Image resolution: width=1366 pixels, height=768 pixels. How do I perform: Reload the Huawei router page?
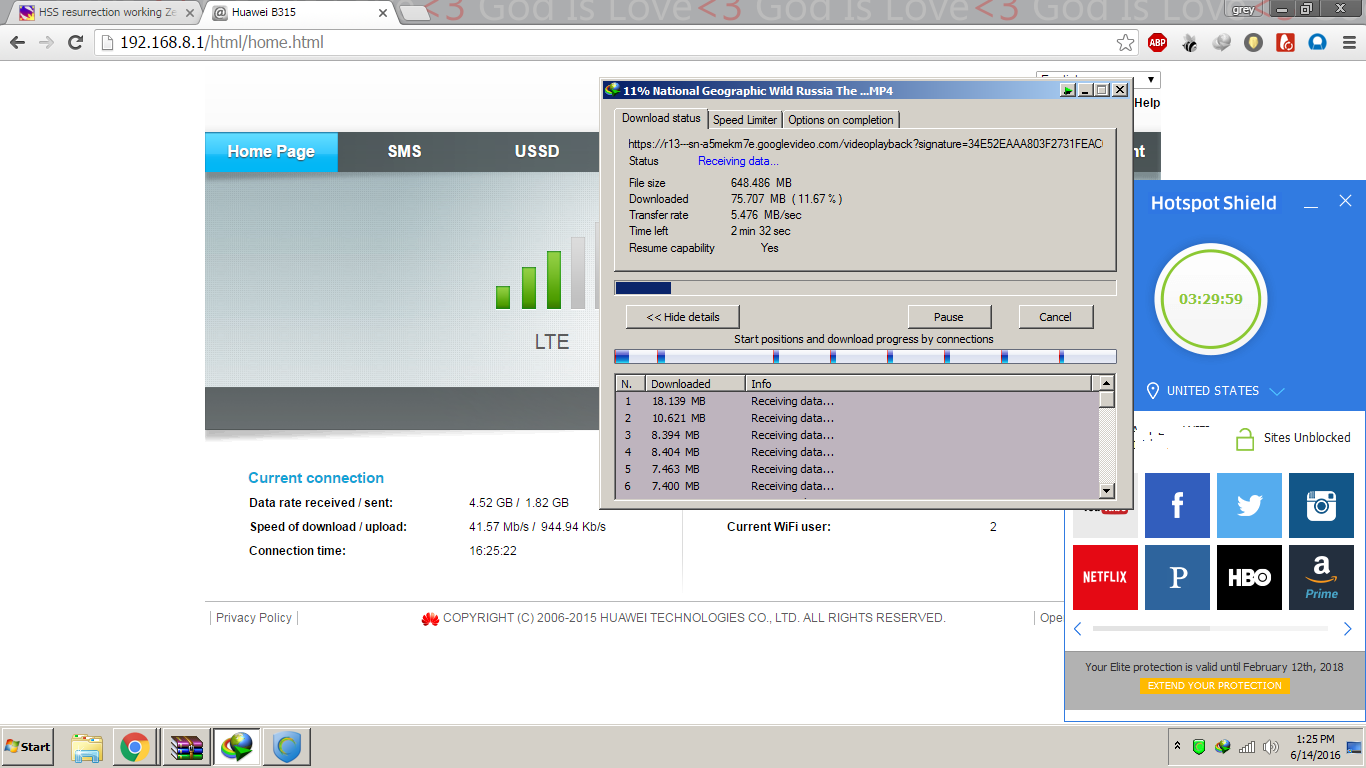tap(75, 43)
